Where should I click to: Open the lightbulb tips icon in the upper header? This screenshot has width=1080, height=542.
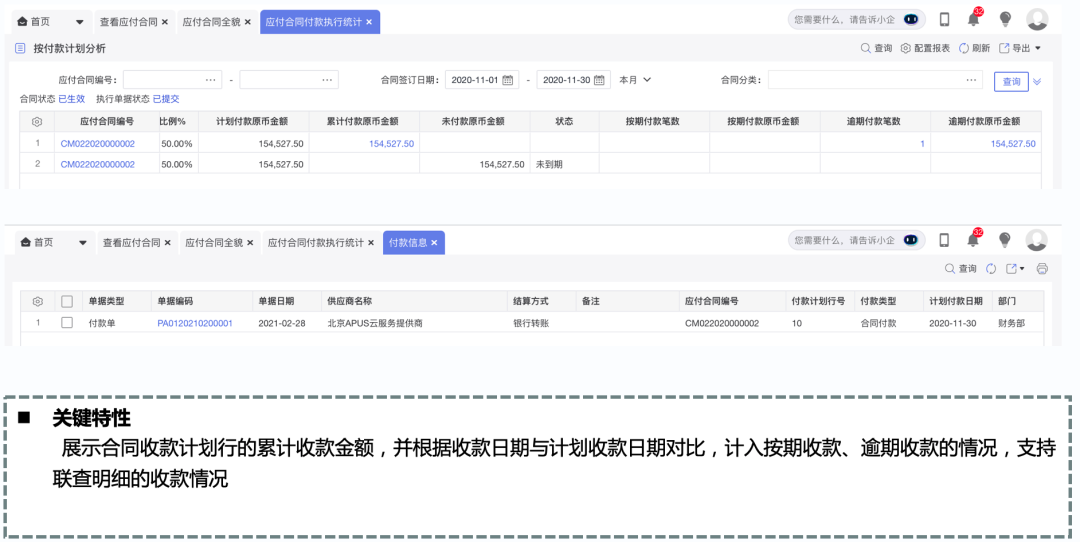point(1005,19)
